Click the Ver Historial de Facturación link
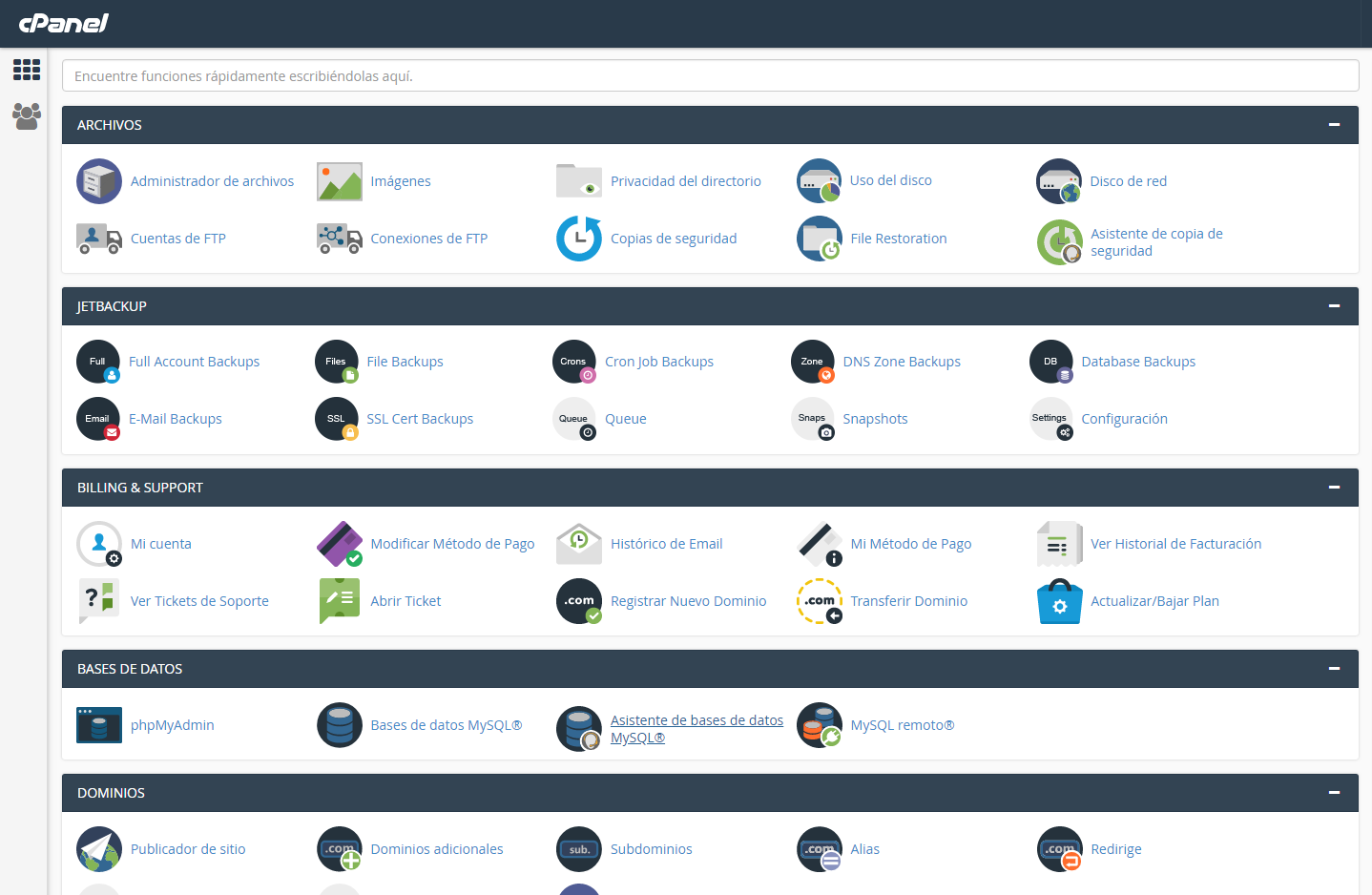 click(1176, 544)
